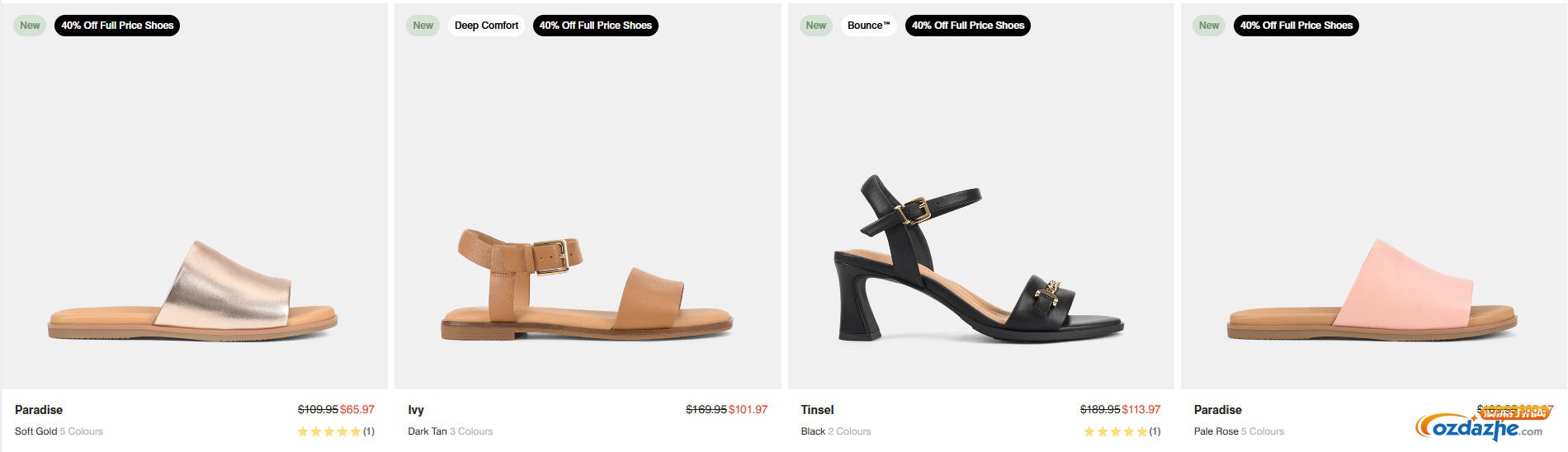Open the Ivy product title link
The width and height of the screenshot is (1568, 452).
[416, 410]
